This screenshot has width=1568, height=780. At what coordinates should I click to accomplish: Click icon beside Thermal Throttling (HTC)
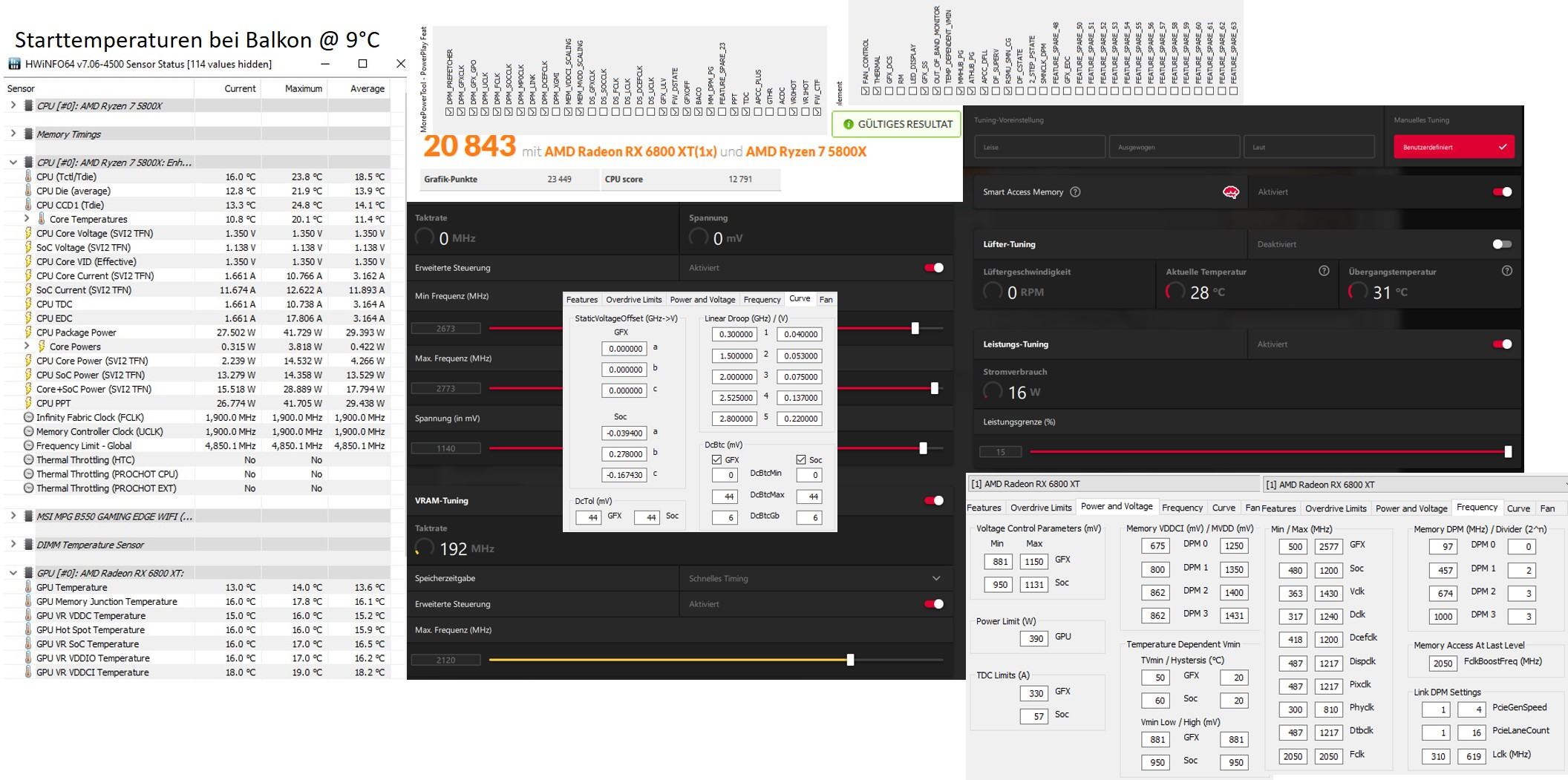(x=28, y=459)
